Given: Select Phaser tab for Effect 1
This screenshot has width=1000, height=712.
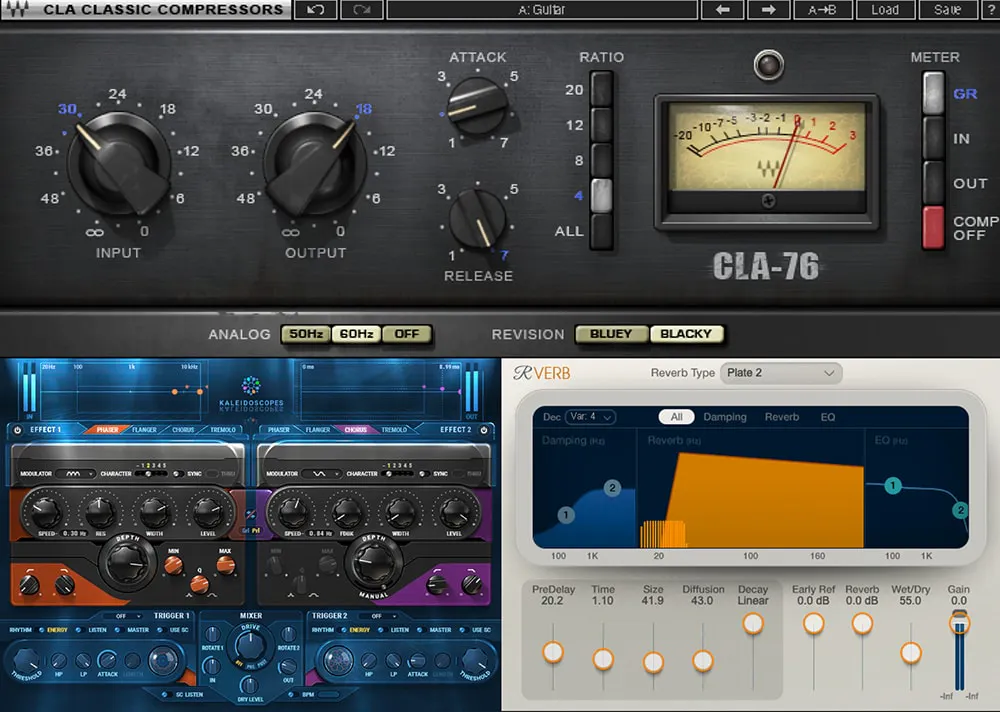Looking at the screenshot, I should point(107,430).
